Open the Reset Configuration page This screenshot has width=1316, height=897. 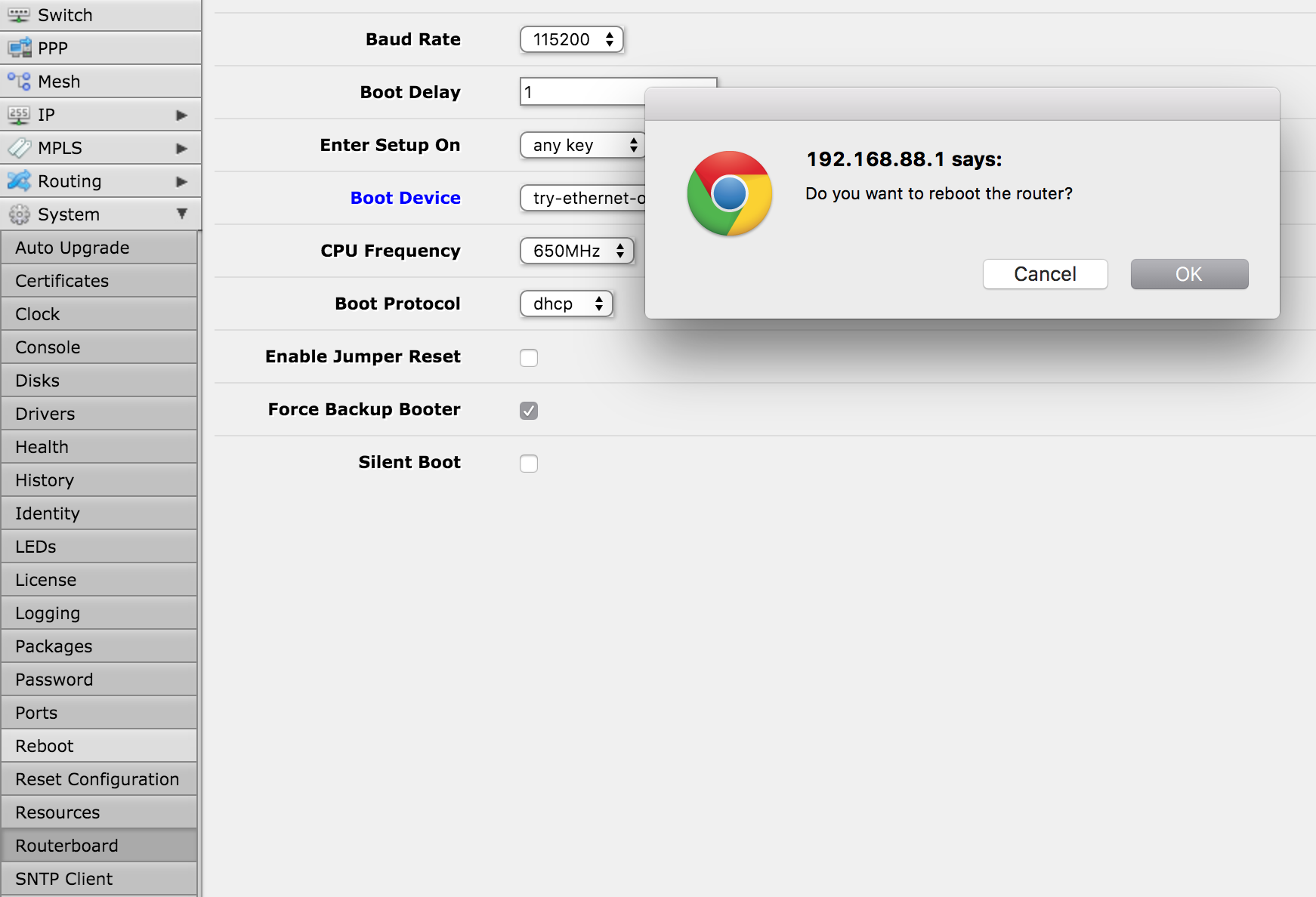[99, 779]
